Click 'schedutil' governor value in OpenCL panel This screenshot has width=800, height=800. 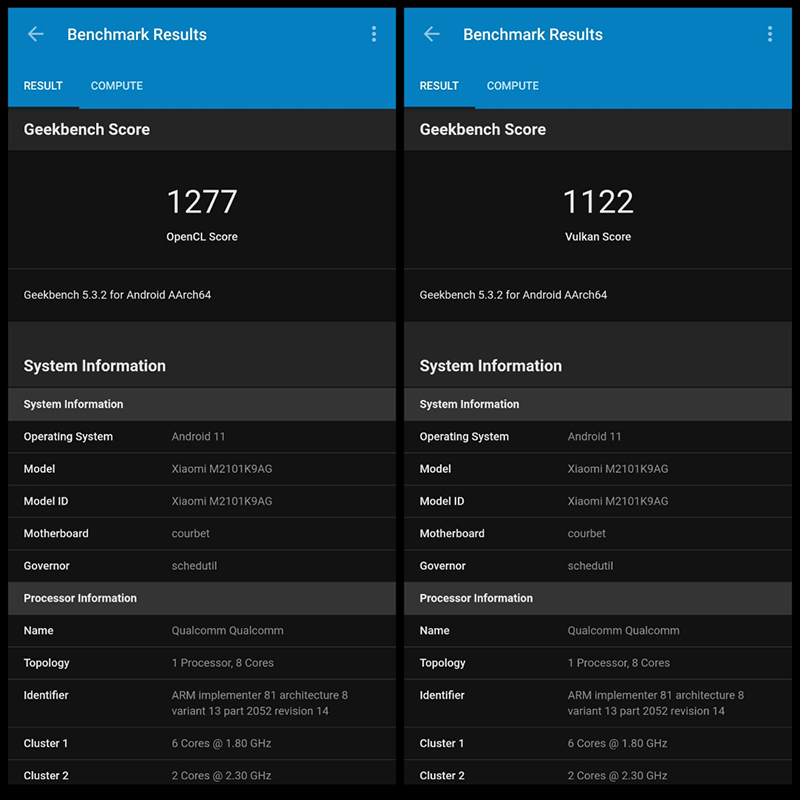click(194, 566)
